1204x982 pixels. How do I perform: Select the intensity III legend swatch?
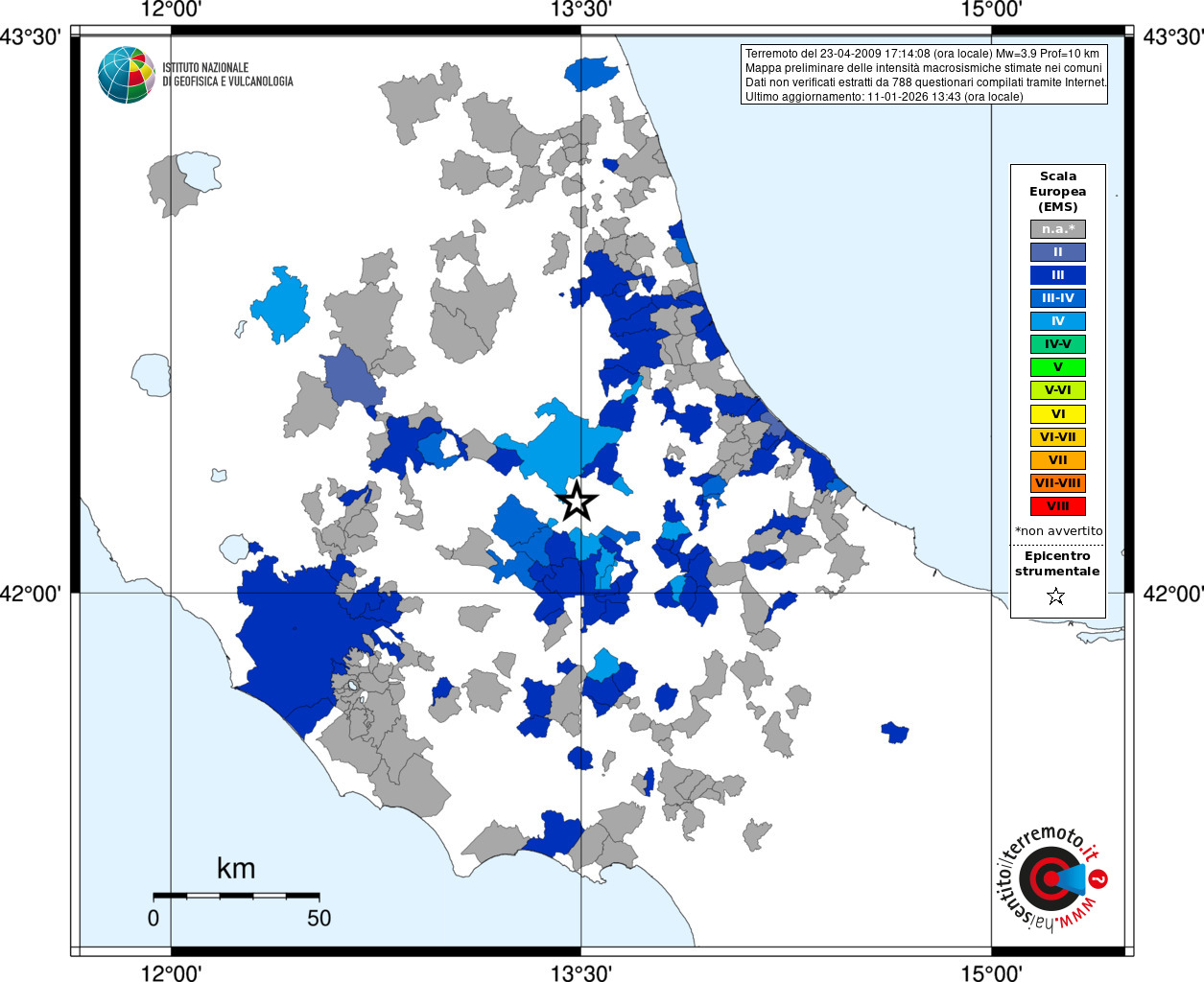[x=1058, y=275]
